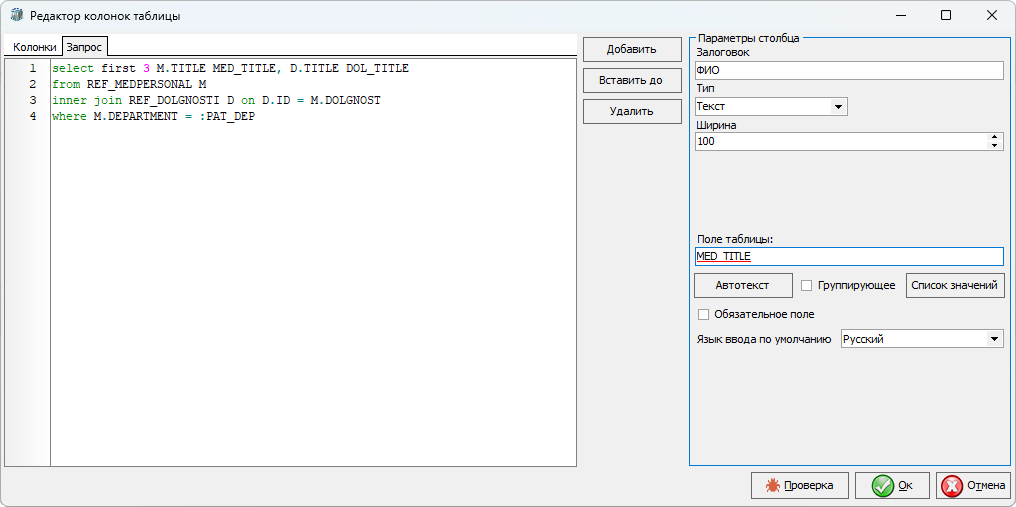Enable the Обязательное поле checkbox
1016x507 pixels.
pyautogui.click(x=704, y=314)
